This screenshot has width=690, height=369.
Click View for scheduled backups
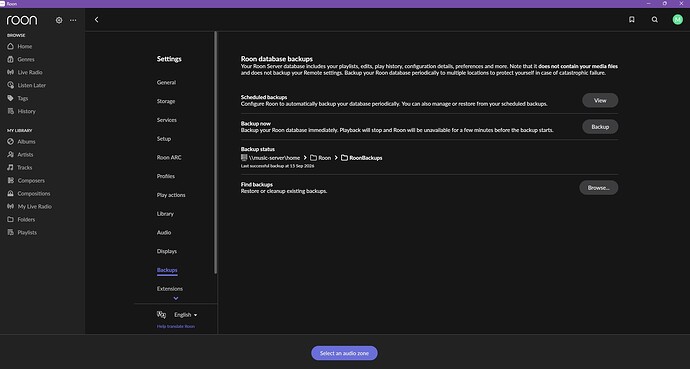pos(600,100)
